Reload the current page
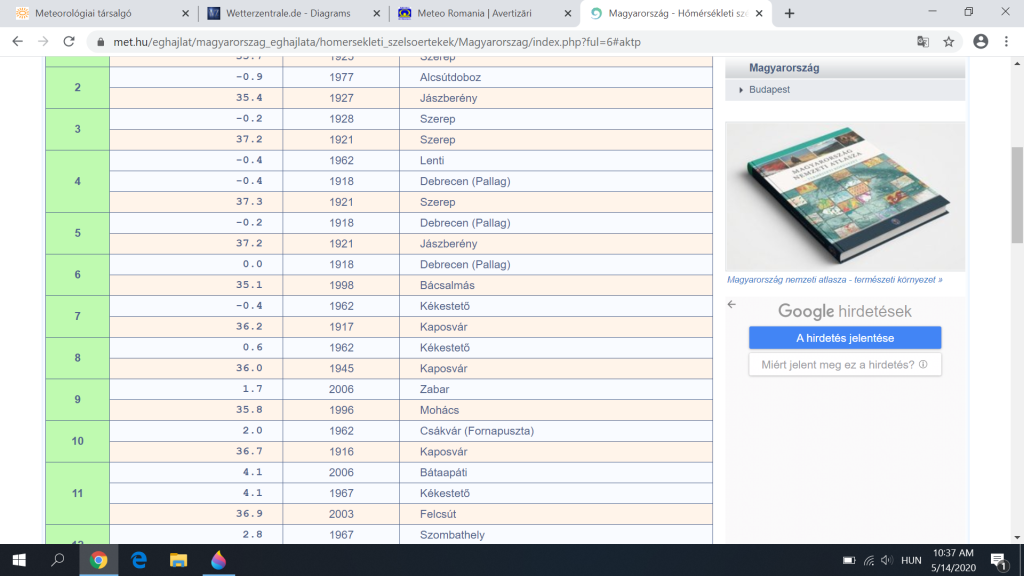Image resolution: width=1024 pixels, height=576 pixels. 70,42
